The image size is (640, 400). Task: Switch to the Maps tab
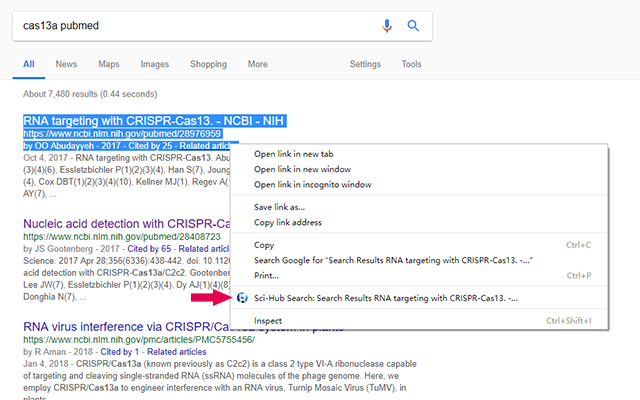(x=109, y=65)
